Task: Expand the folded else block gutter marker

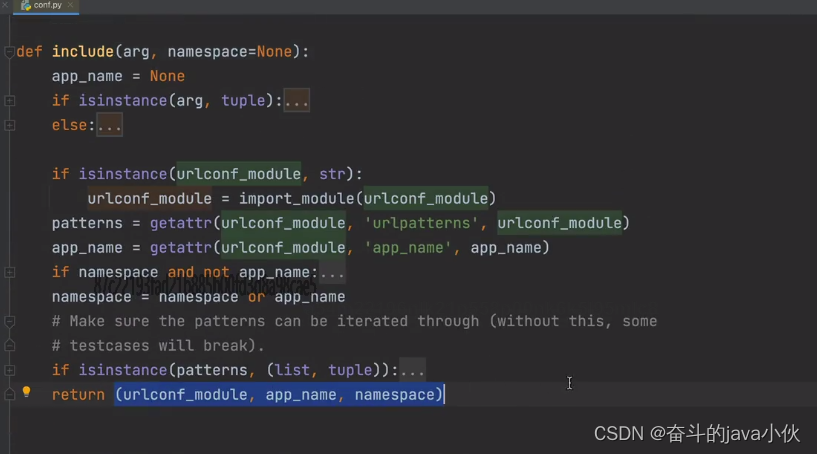Action: coord(9,125)
